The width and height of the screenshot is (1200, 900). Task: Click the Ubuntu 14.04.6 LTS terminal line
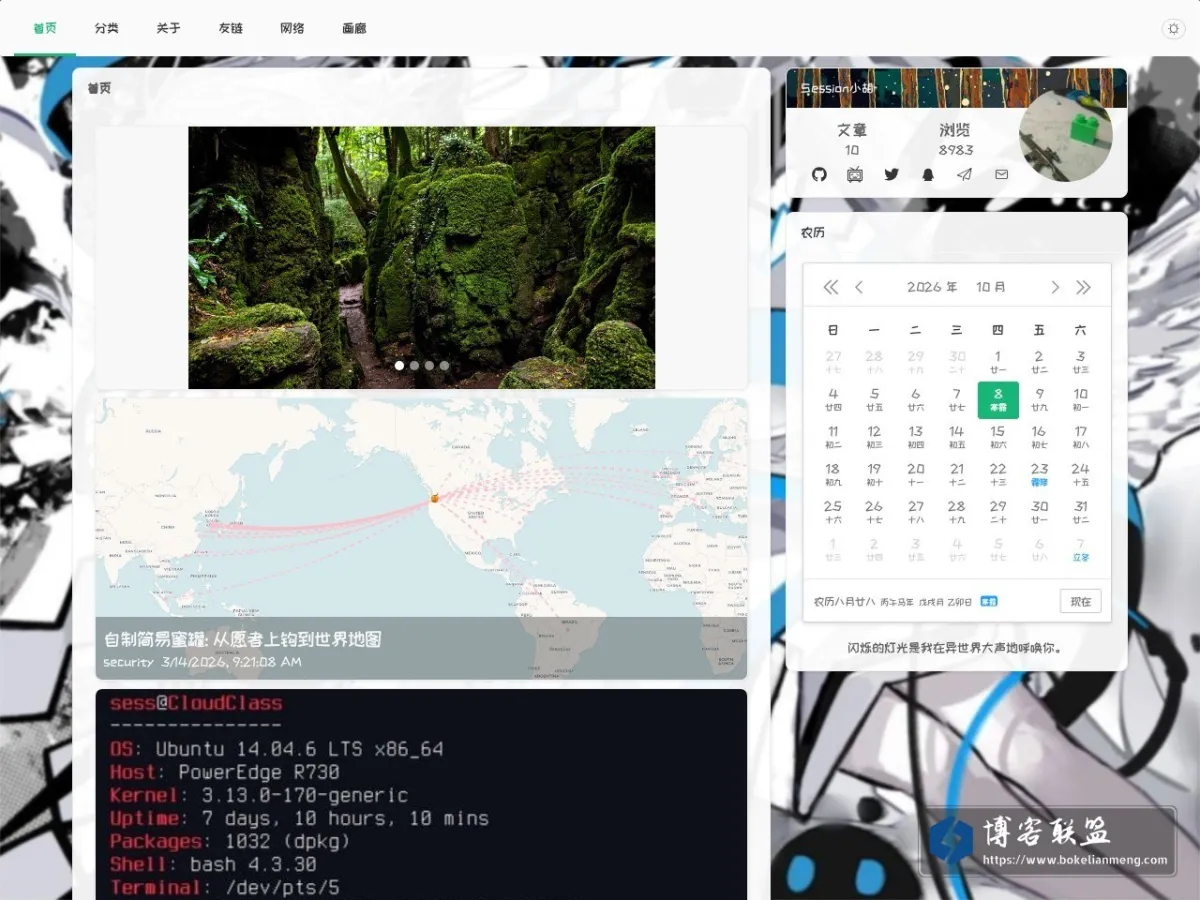(277, 749)
